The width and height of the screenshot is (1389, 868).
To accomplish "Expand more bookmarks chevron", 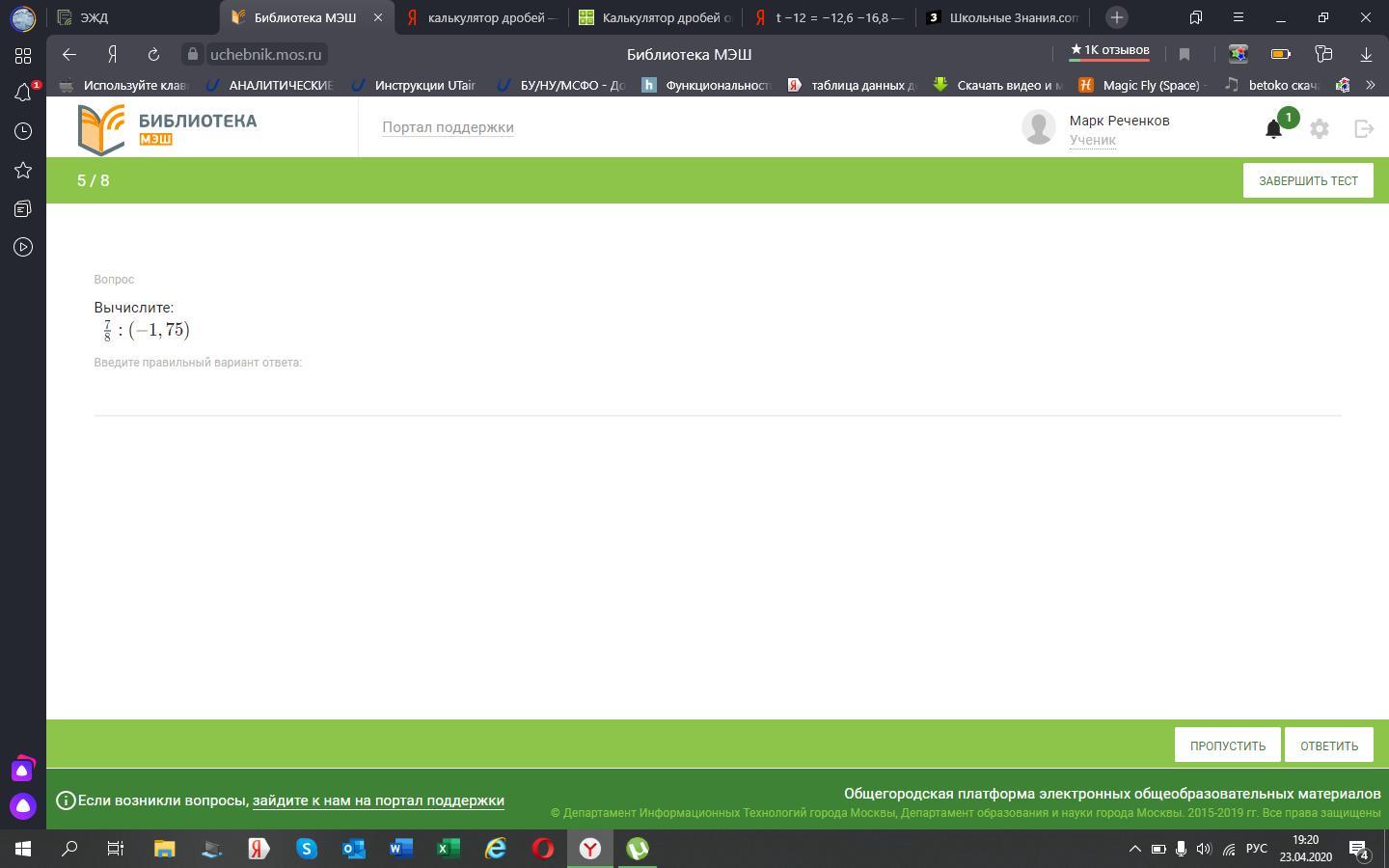I will pos(1370,85).
